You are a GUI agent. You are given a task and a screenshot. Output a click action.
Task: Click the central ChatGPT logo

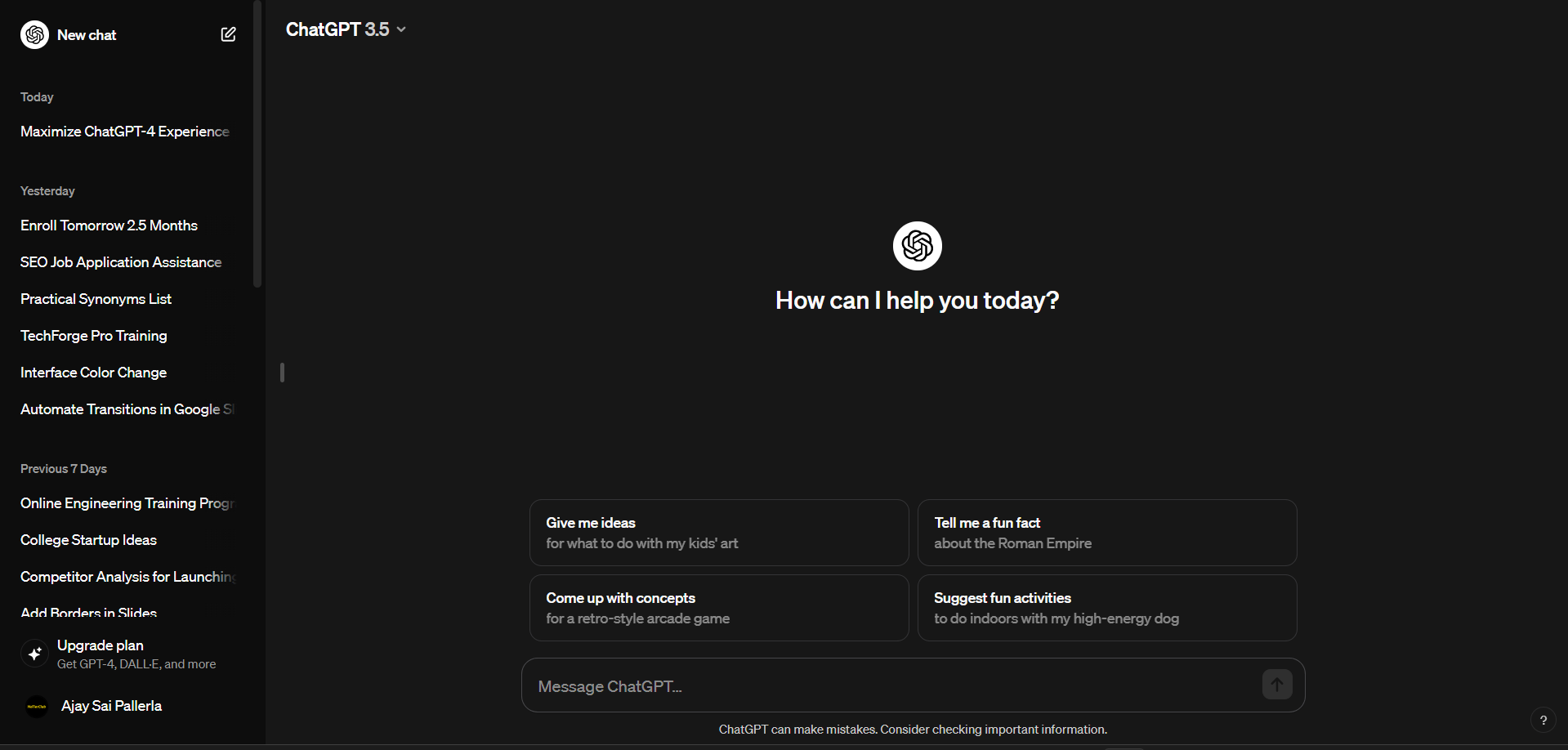(x=918, y=246)
